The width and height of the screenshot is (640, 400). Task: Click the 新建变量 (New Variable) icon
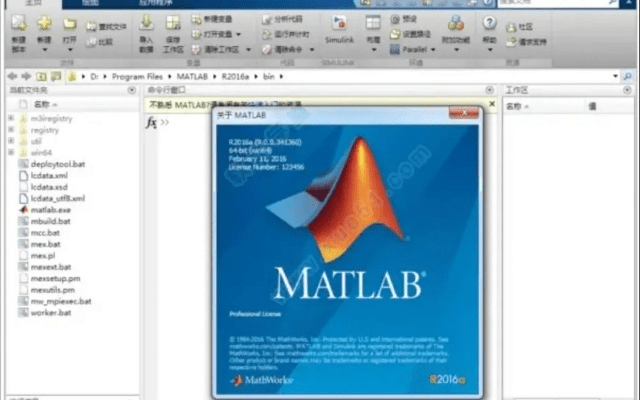[x=197, y=19]
